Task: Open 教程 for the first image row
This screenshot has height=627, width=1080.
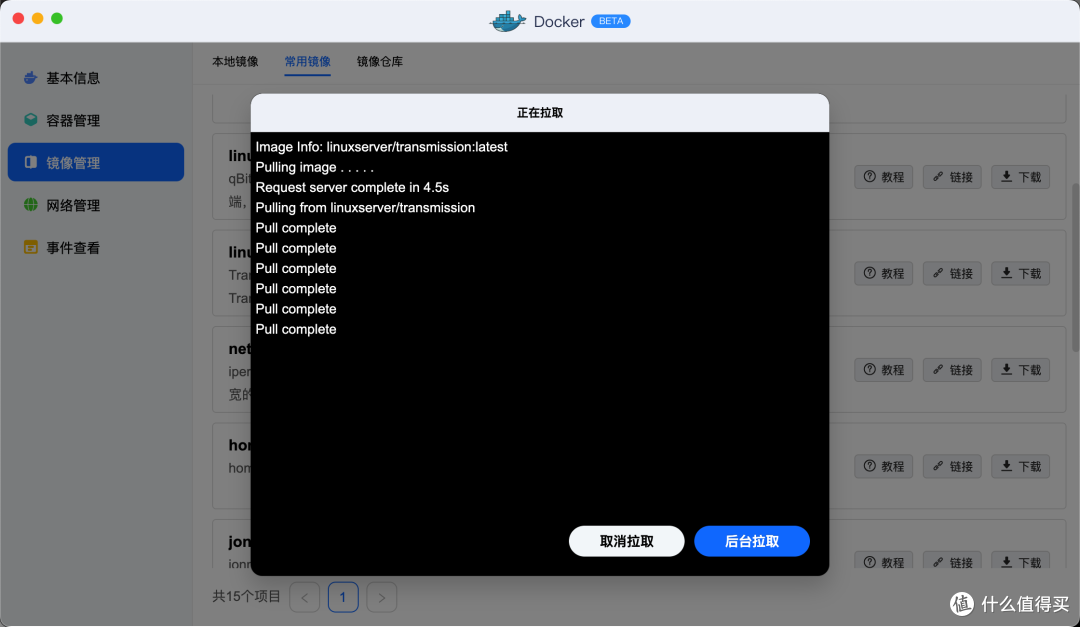Action: 884,177
